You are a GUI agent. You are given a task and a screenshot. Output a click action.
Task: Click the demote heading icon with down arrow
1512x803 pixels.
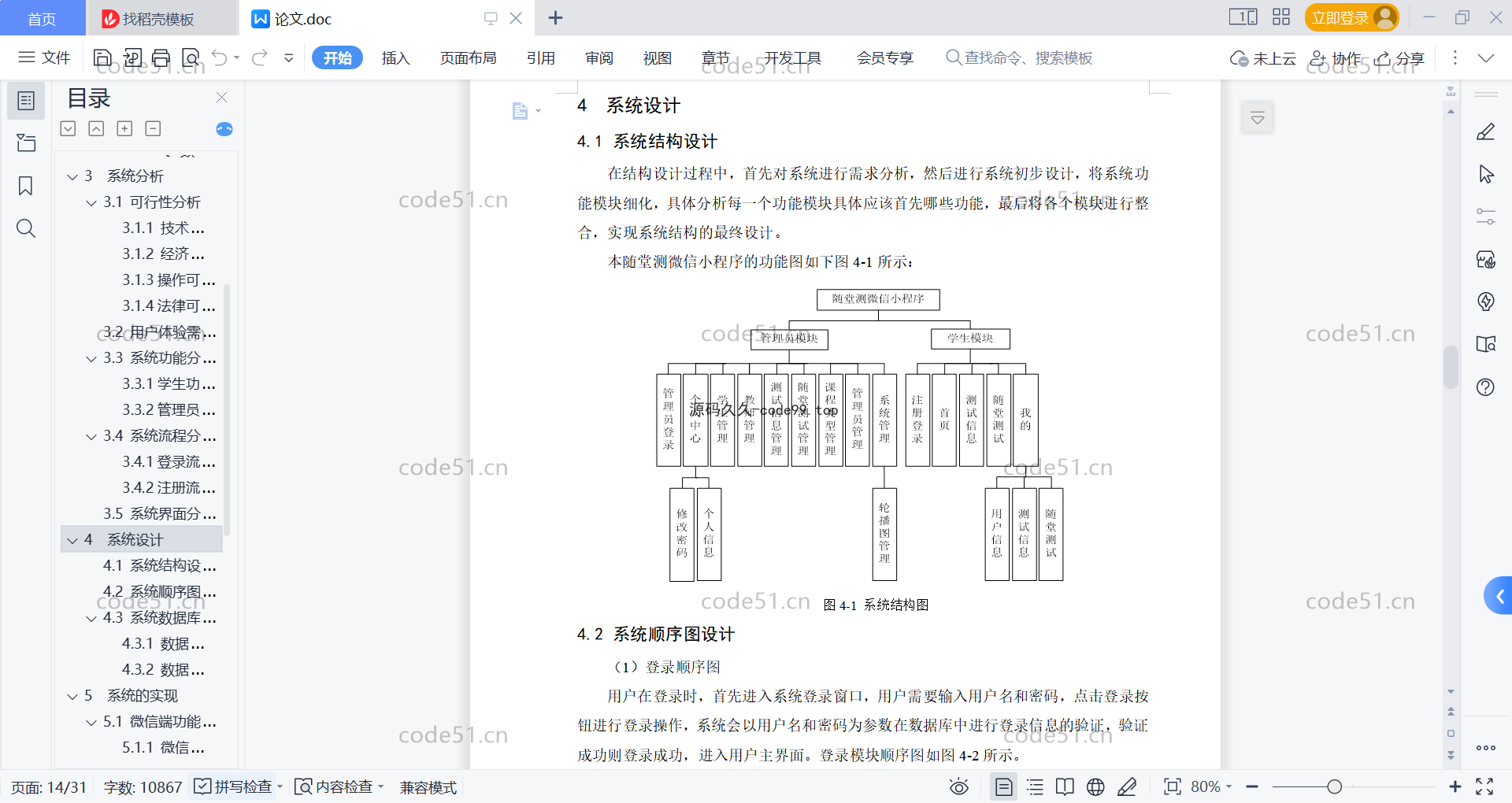tap(69, 128)
